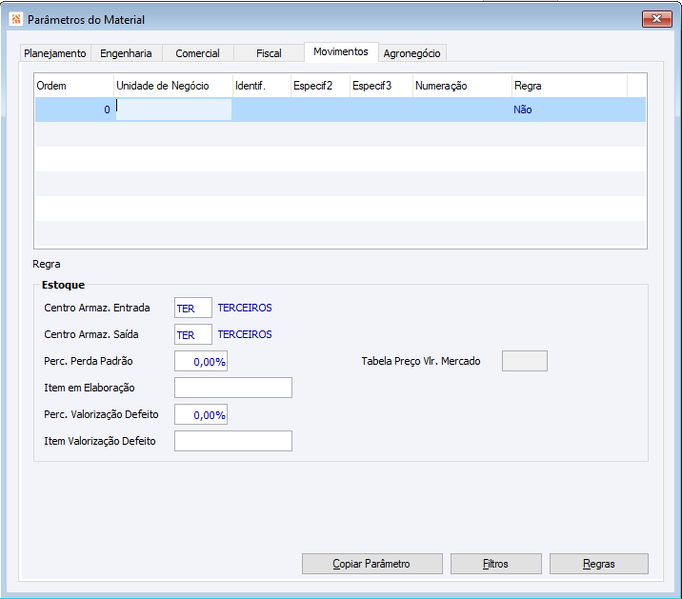
Task: Select the Ordem cell showing 0
Action: point(74,110)
